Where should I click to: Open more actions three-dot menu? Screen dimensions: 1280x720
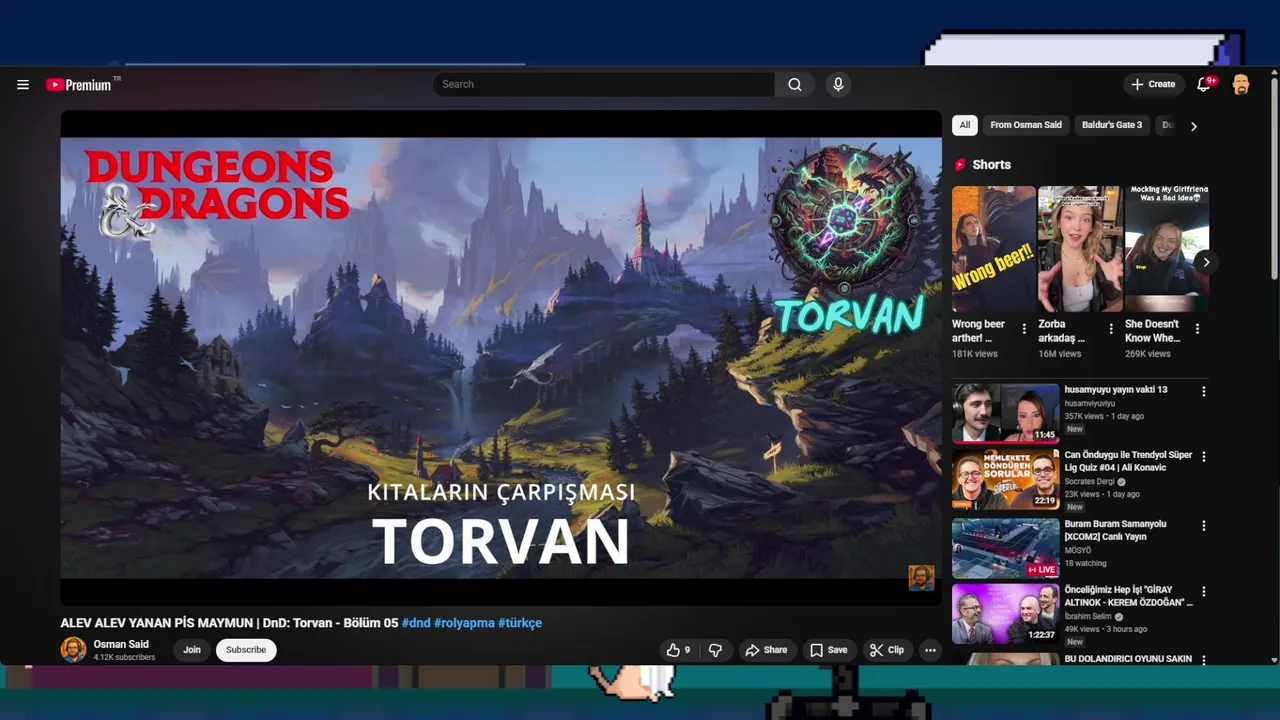coord(930,650)
